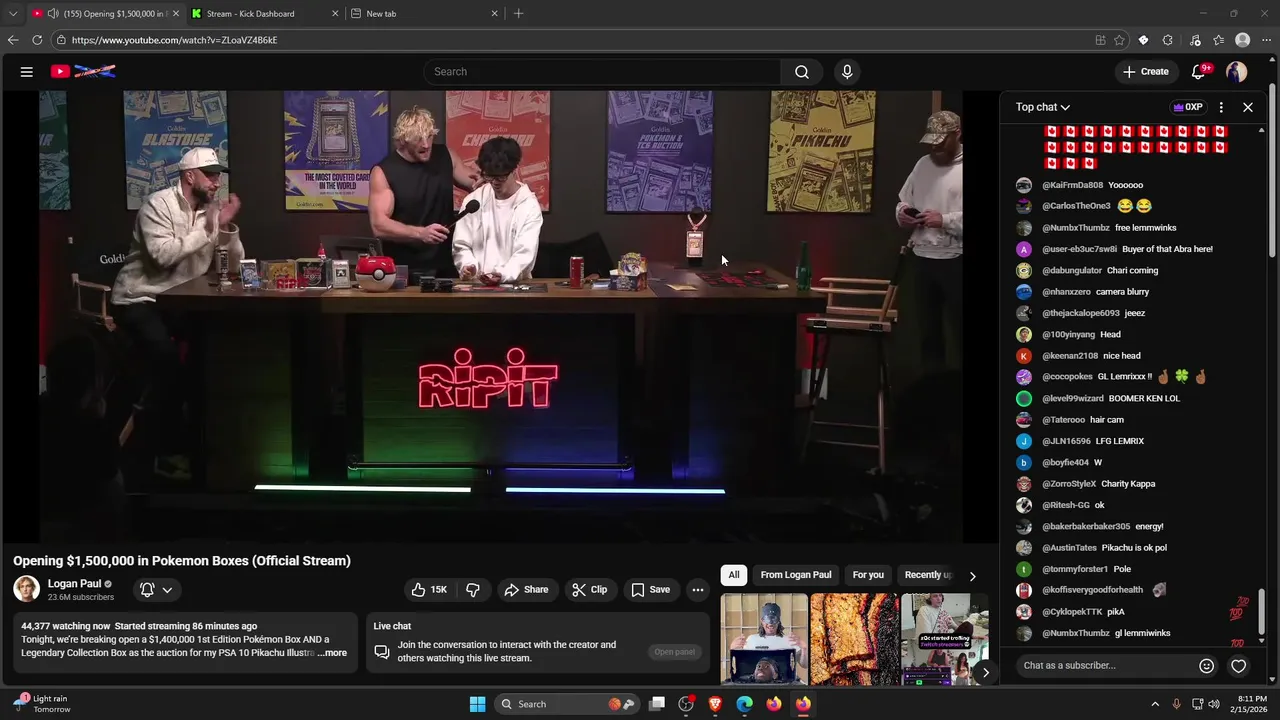Open Brave browser from taskbar
This screenshot has height=720, width=1280.
click(x=715, y=704)
